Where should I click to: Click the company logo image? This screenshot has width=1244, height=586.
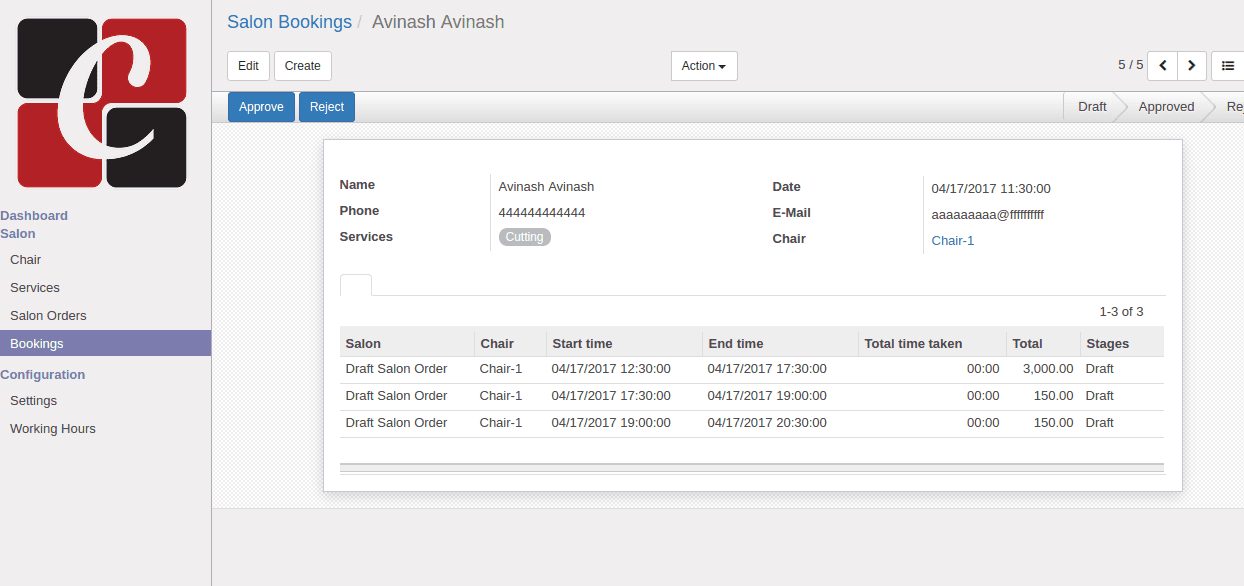tap(102, 103)
